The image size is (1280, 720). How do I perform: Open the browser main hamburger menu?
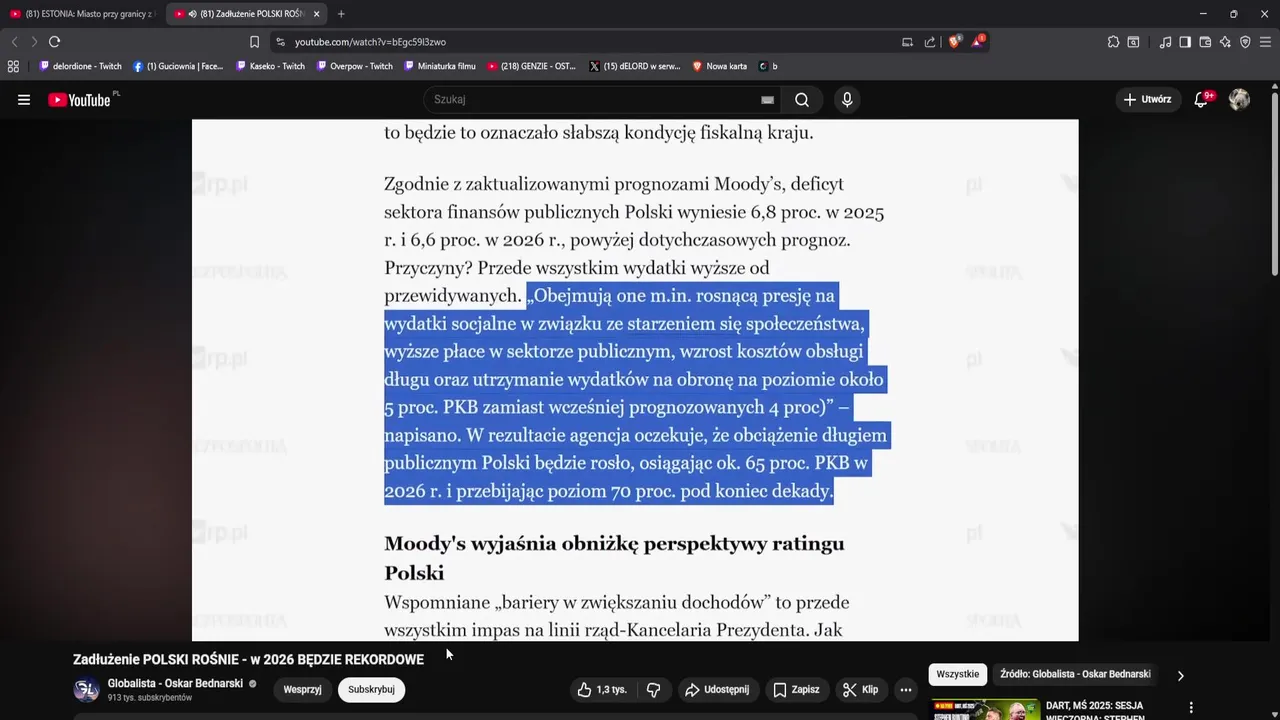(1265, 42)
